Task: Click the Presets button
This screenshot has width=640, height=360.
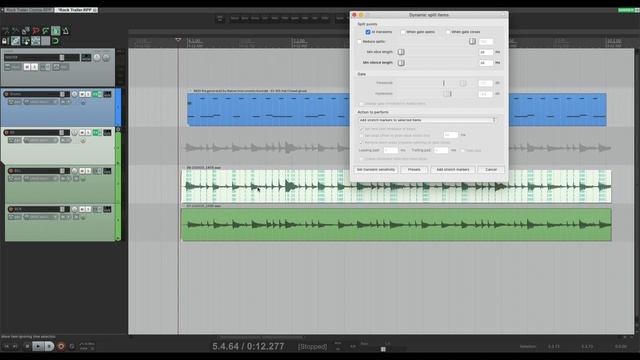Action: tap(414, 169)
